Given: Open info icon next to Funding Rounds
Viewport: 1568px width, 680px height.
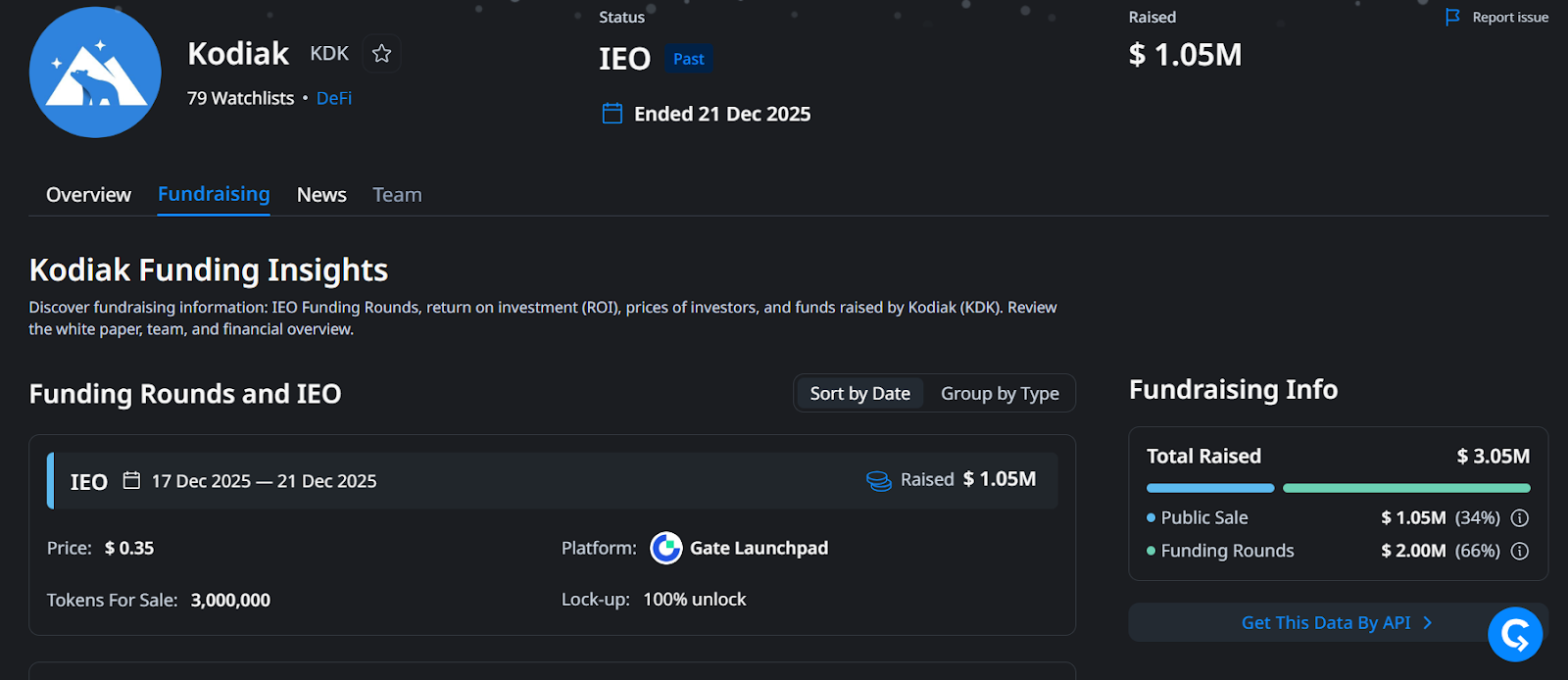Looking at the screenshot, I should (x=1519, y=551).
